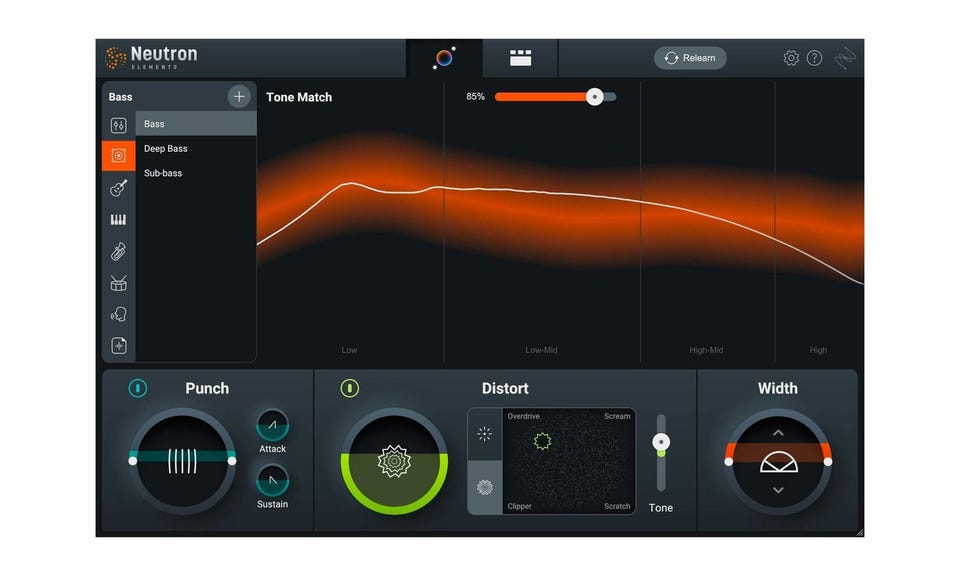This screenshot has width=960, height=576.
Task: Click the Scream corner label in XY pad
Action: pyautogui.click(x=617, y=416)
